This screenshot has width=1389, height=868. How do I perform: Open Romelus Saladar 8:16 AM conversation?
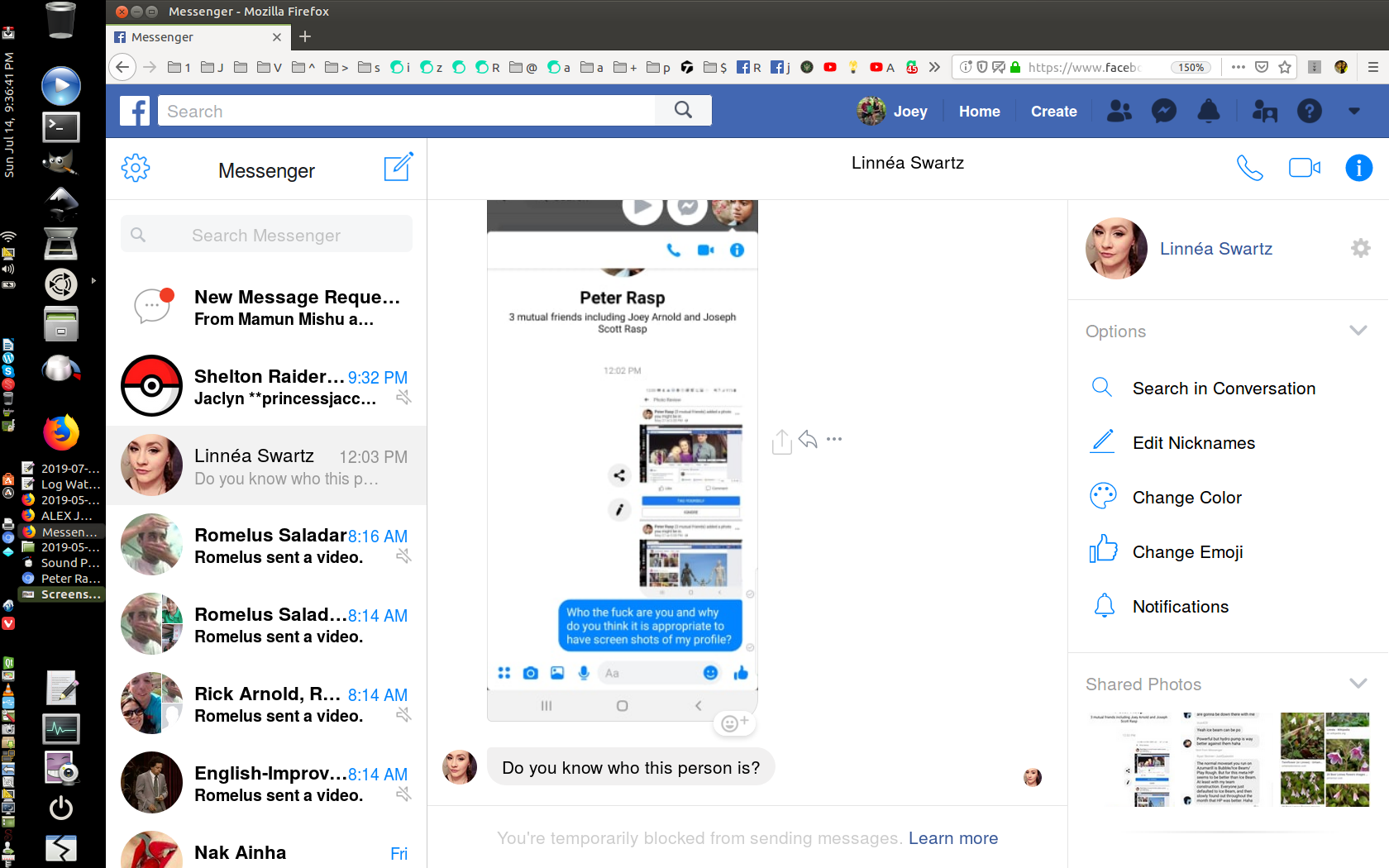(266, 545)
